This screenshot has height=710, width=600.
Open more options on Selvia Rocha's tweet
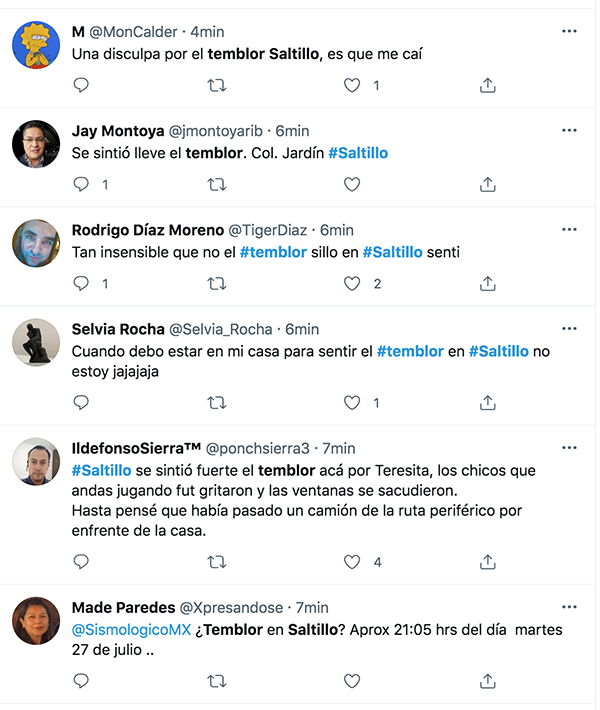click(569, 329)
